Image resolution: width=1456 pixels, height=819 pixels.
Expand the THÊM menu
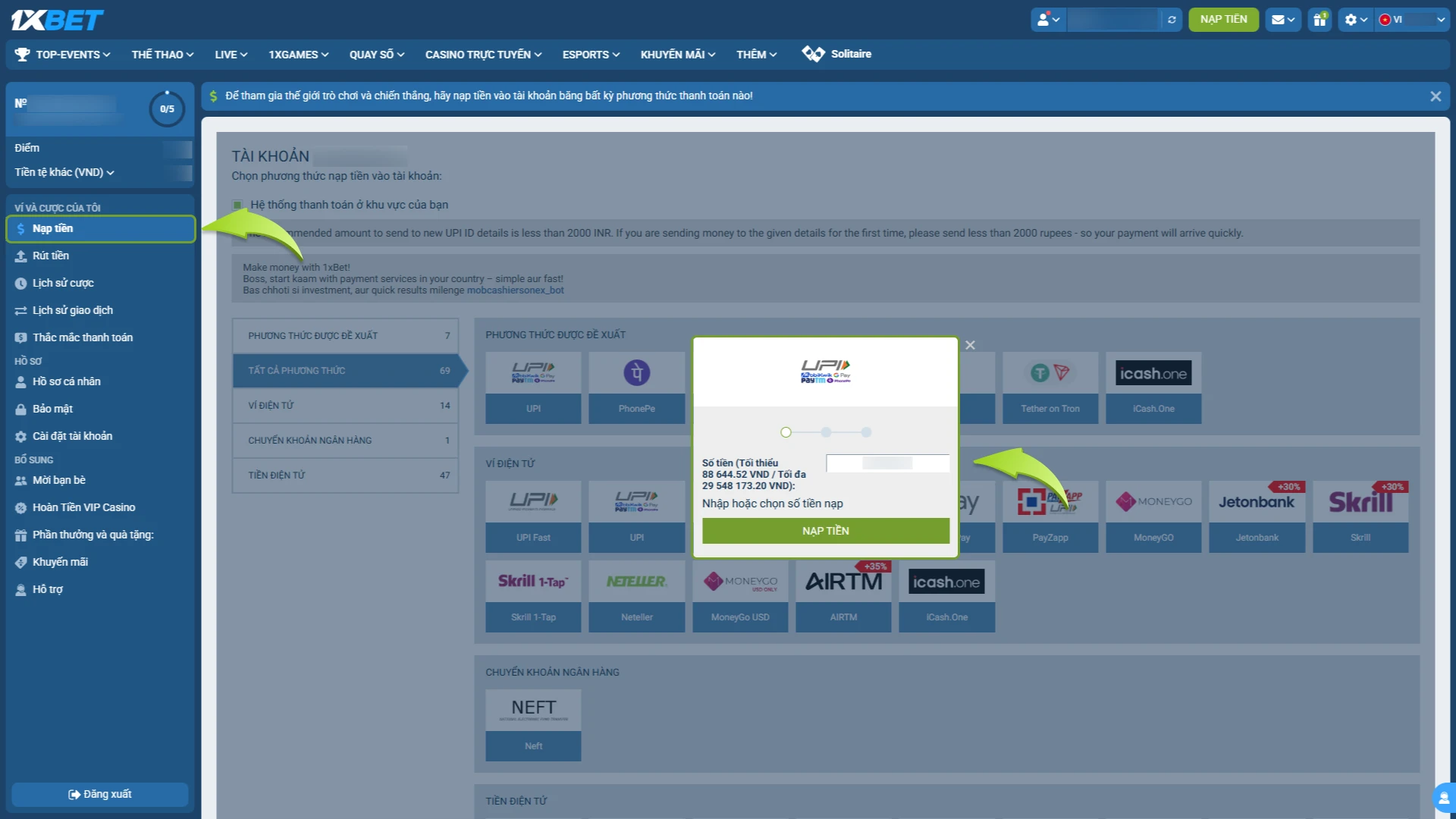(x=756, y=55)
